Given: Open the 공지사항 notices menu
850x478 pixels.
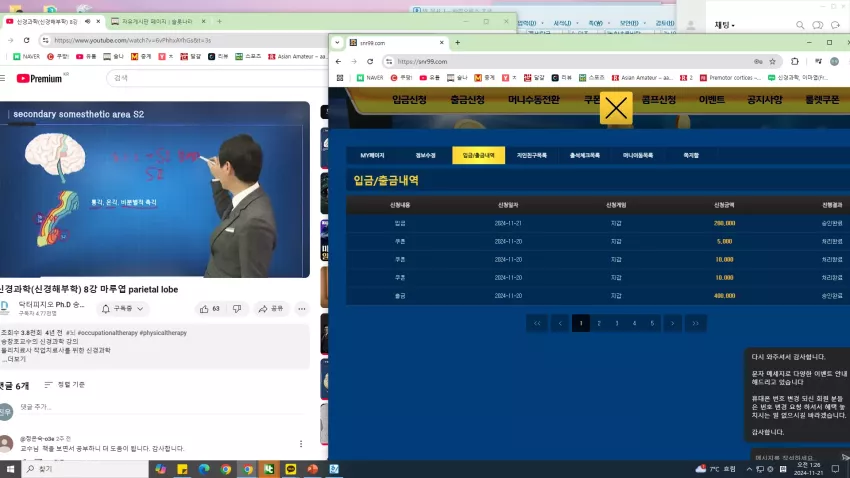Looking at the screenshot, I should point(764,100).
